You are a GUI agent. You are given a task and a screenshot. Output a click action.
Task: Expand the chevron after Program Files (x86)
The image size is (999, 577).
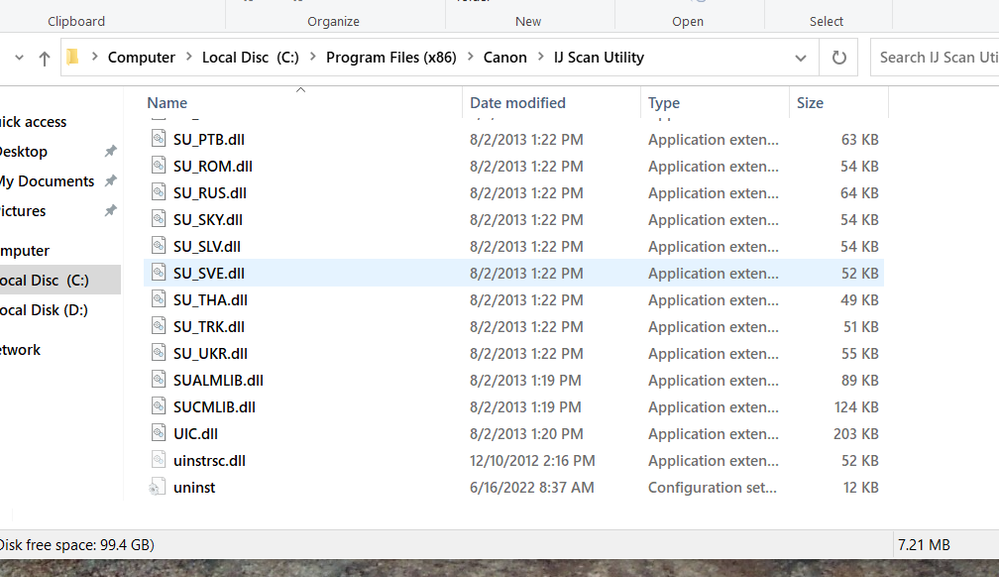coord(470,58)
